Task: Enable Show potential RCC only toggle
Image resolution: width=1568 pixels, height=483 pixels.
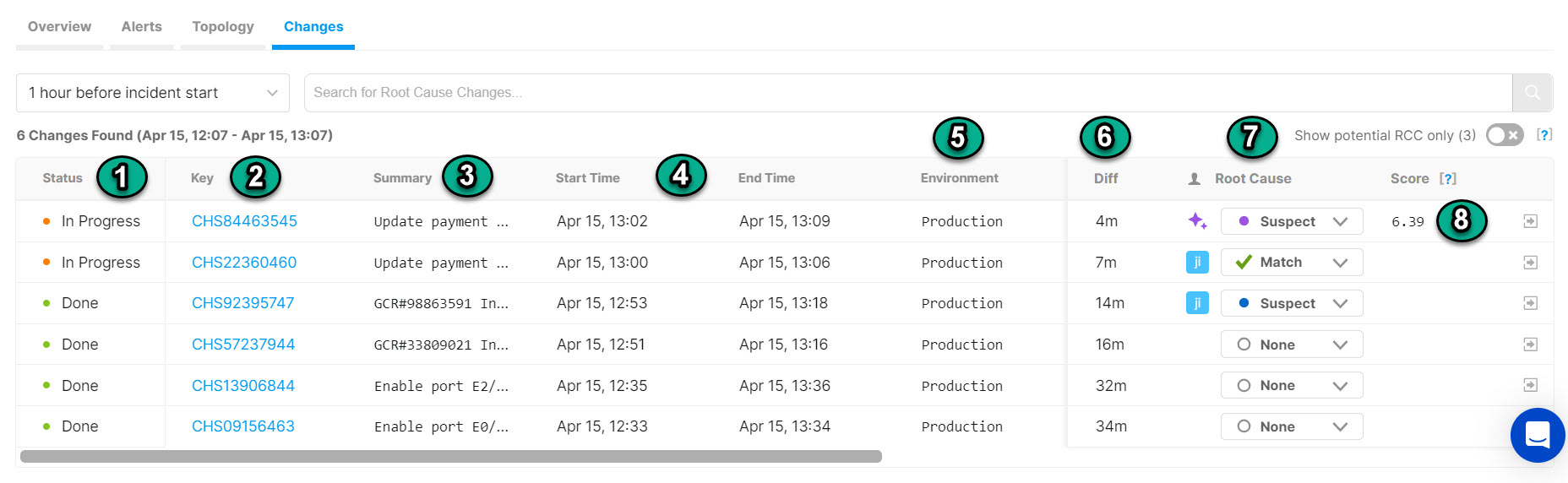Action: pyautogui.click(x=1504, y=135)
